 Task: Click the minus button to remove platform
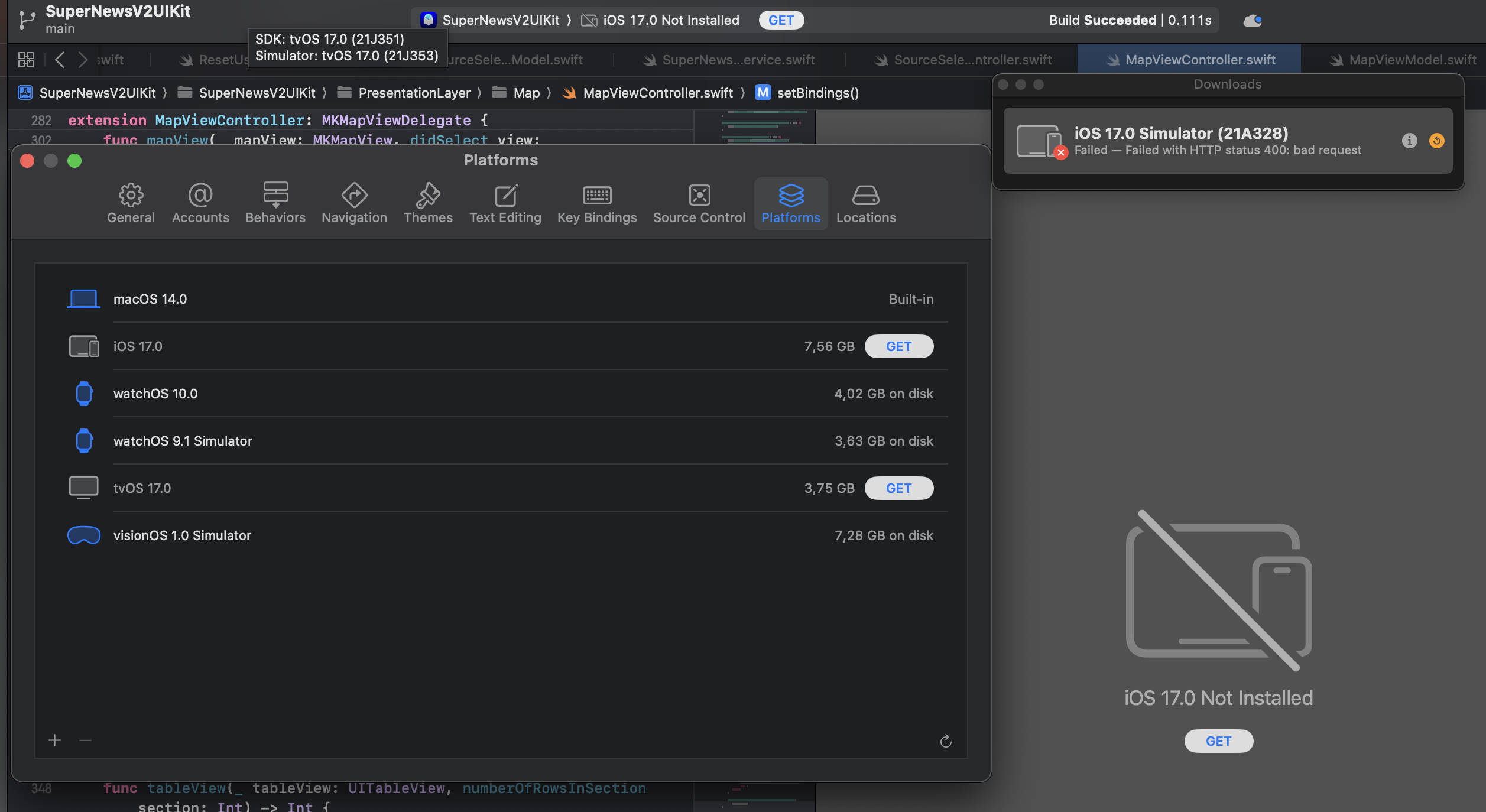point(85,740)
